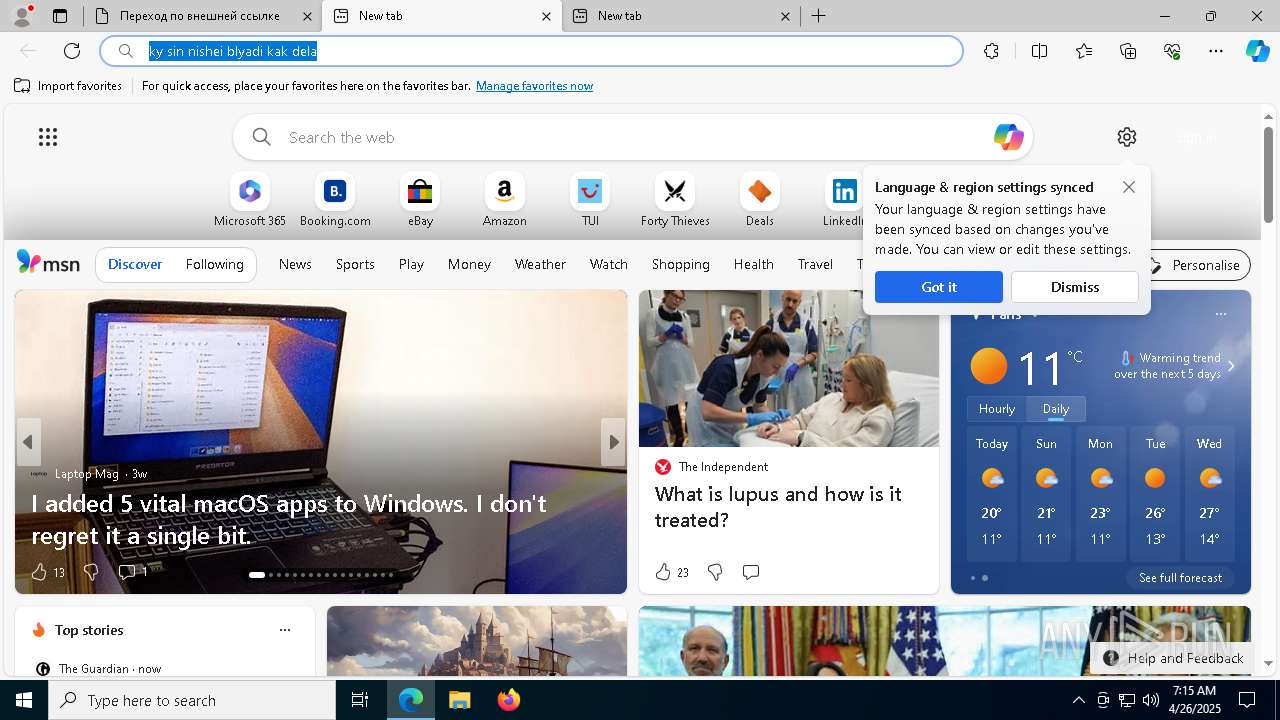This screenshot has height=720, width=1280.
Task: Open the notification center icon
Action: 1247,700
